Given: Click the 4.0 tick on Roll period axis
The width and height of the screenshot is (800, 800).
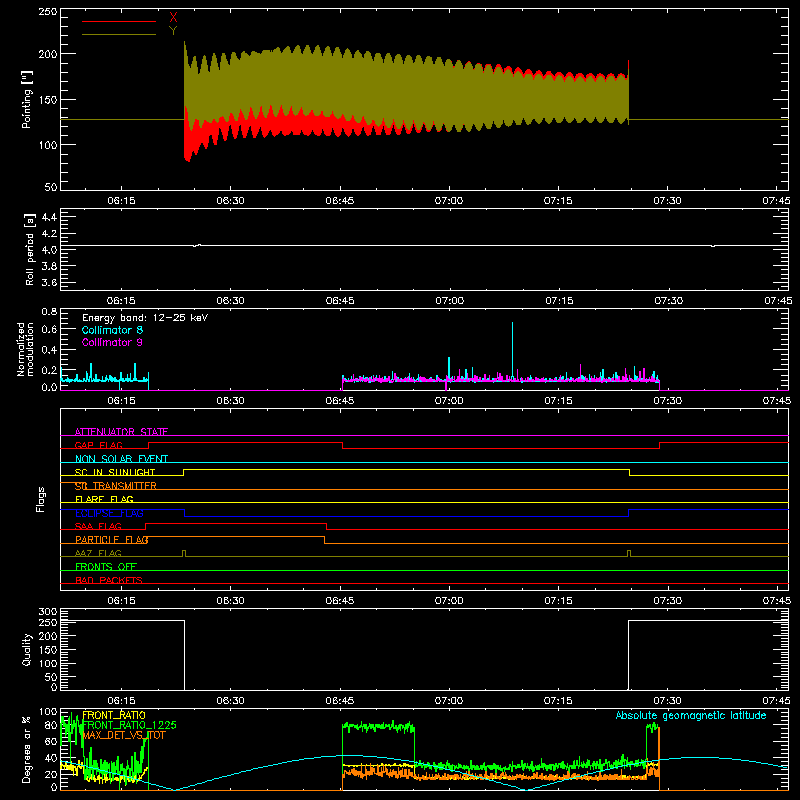Looking at the screenshot, I should point(49,250).
